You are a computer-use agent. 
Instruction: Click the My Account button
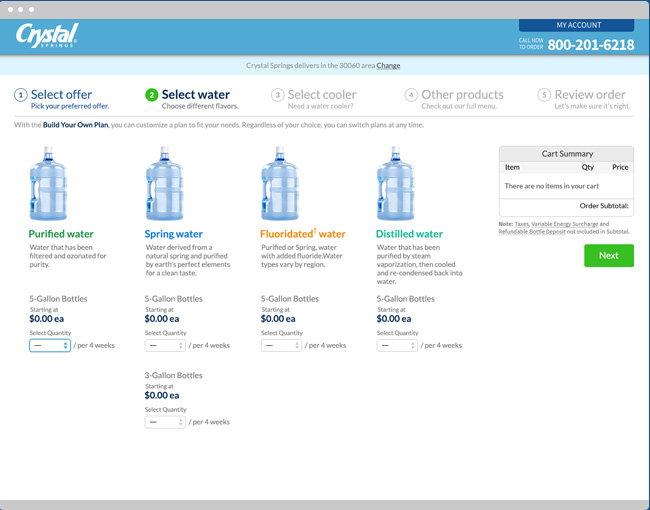(x=576, y=25)
